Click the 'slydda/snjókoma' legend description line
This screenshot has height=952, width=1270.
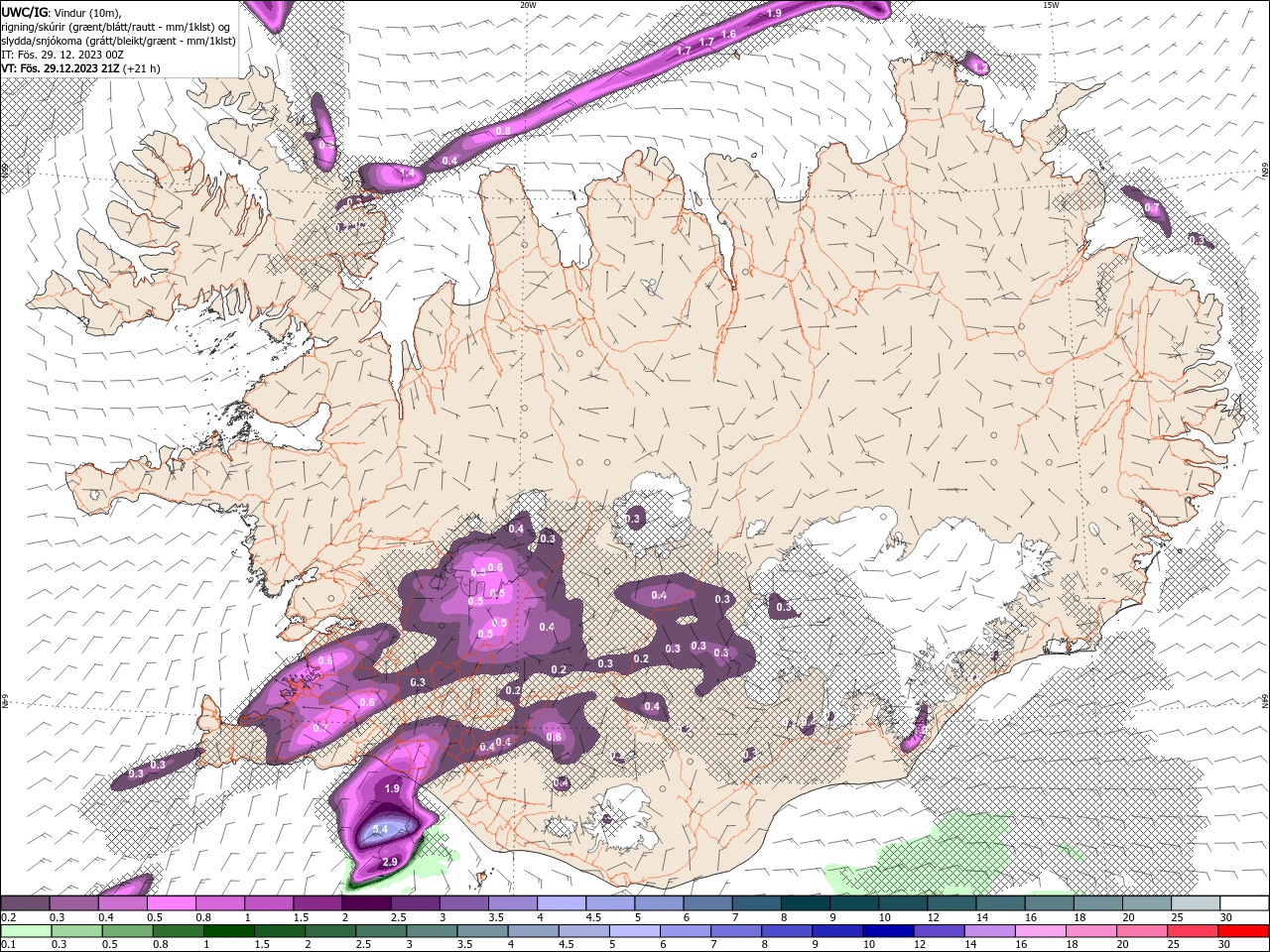[x=118, y=41]
